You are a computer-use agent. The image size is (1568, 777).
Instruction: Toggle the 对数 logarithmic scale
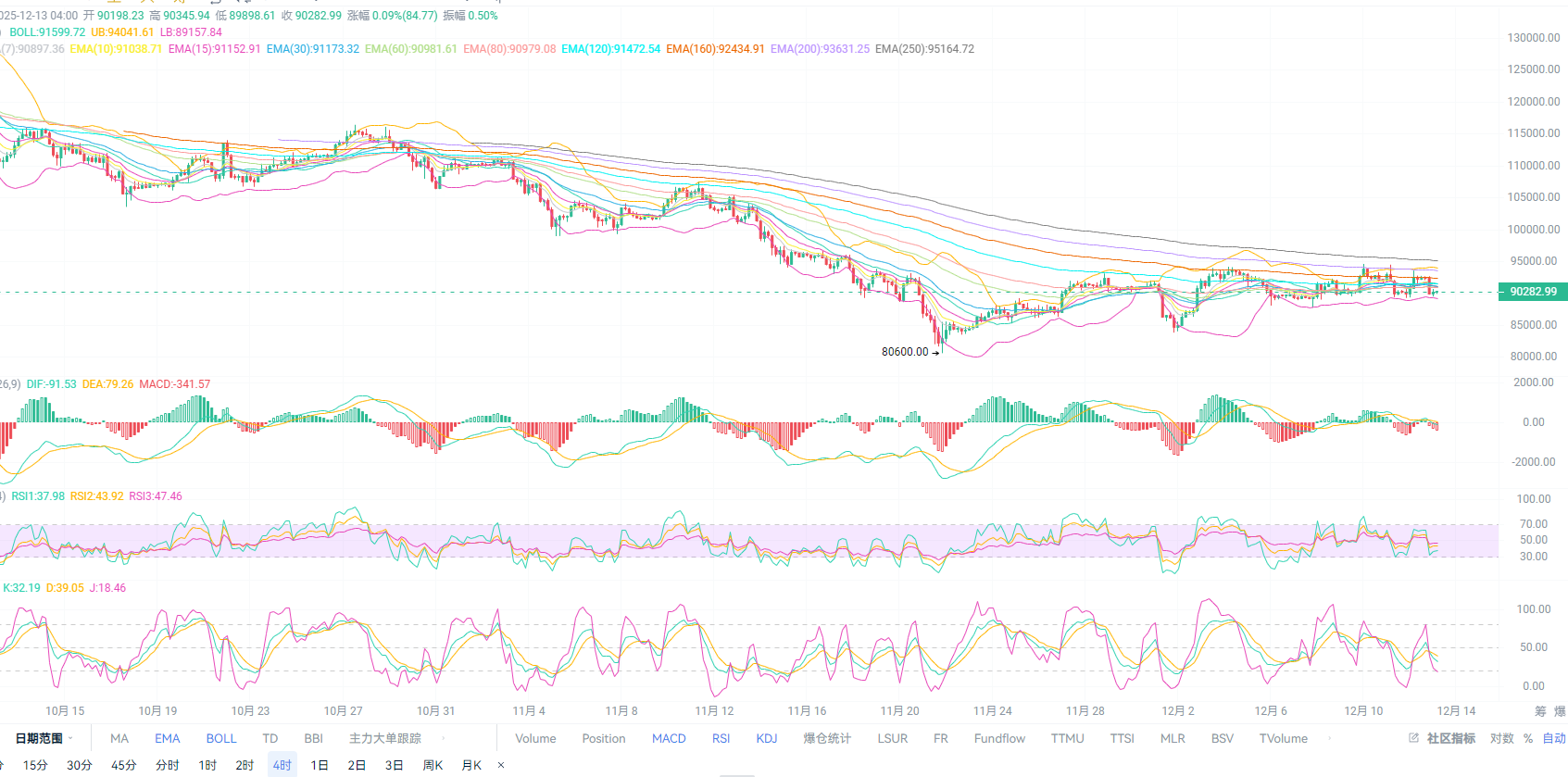tap(1501, 738)
